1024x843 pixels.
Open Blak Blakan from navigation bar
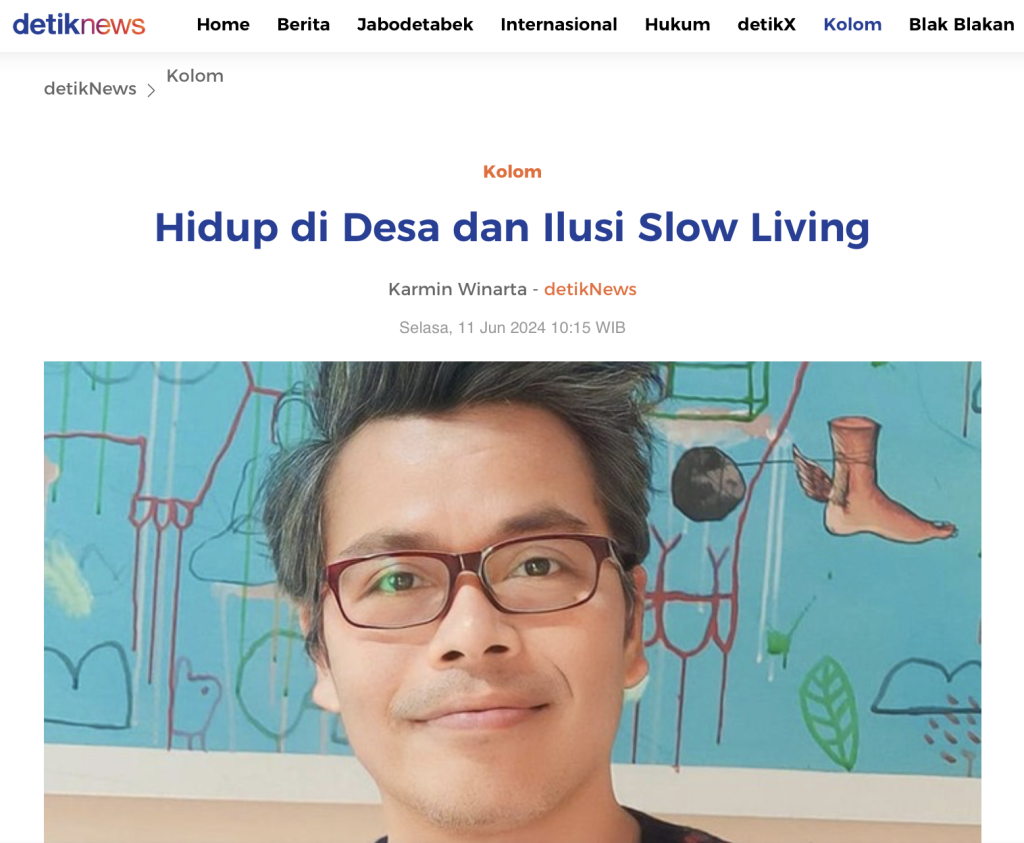point(961,25)
